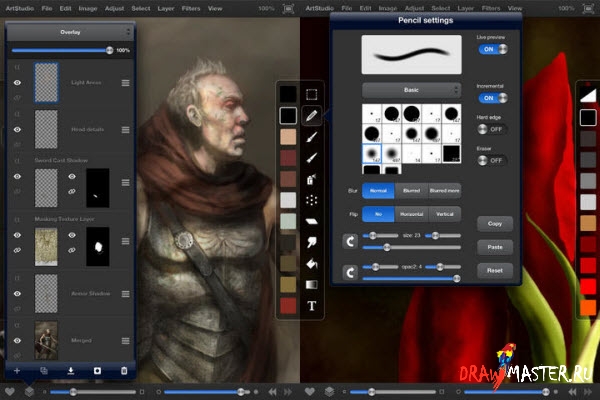This screenshot has height=400, width=600.
Task: Open the Head details layer options handle
Action: click(x=125, y=130)
